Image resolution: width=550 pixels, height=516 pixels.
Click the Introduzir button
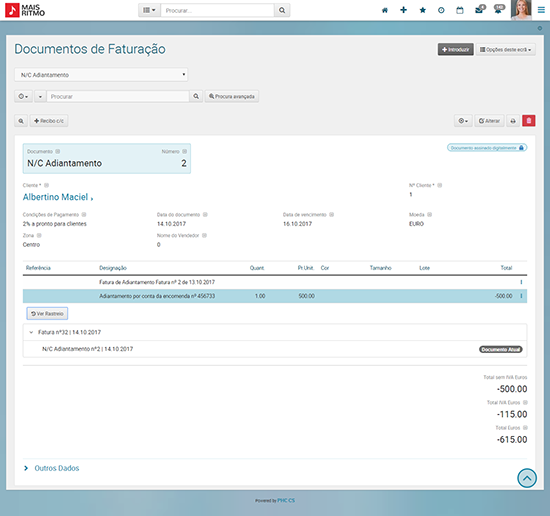point(456,49)
